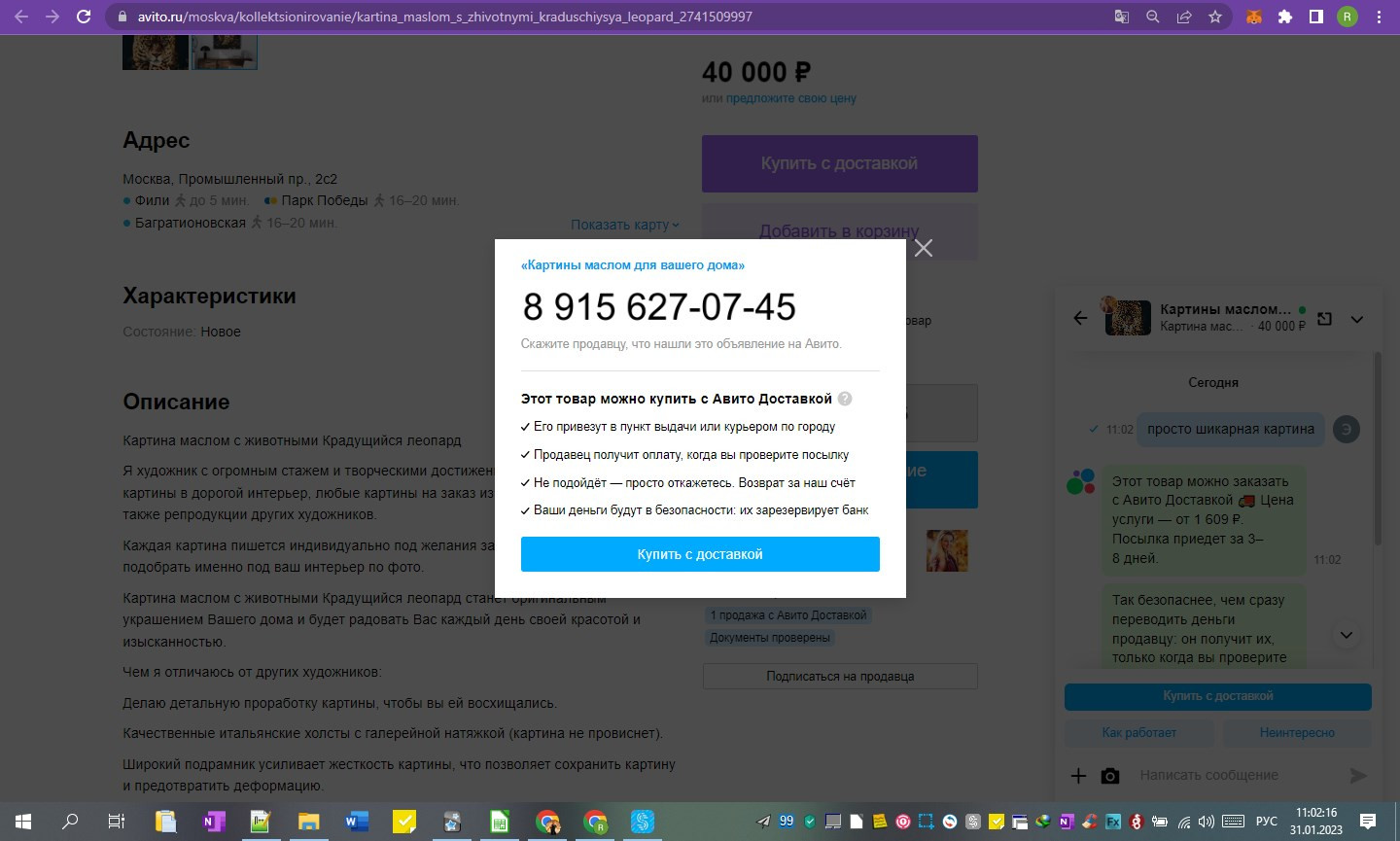The width and height of the screenshot is (1400, 841).
Task: Open the MetaMask fox extension
Action: tap(1254, 17)
